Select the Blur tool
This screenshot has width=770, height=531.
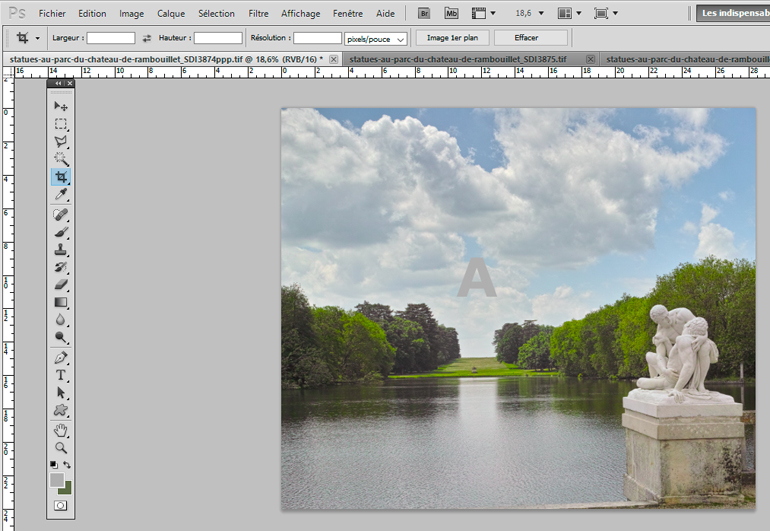60,320
